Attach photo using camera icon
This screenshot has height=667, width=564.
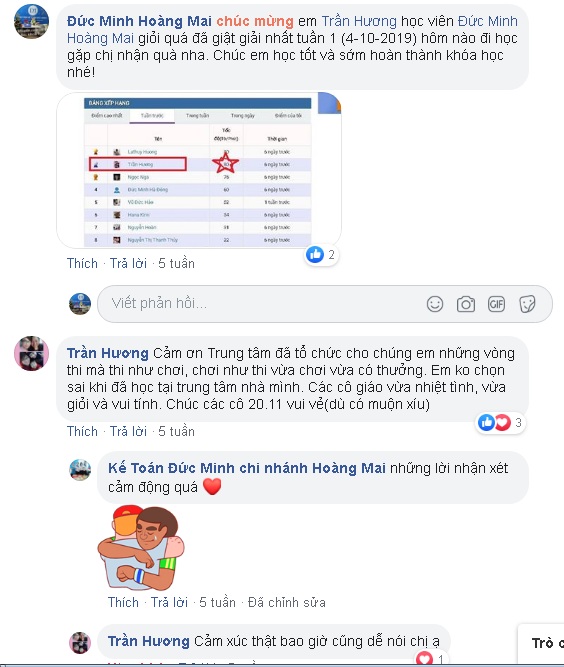click(466, 304)
